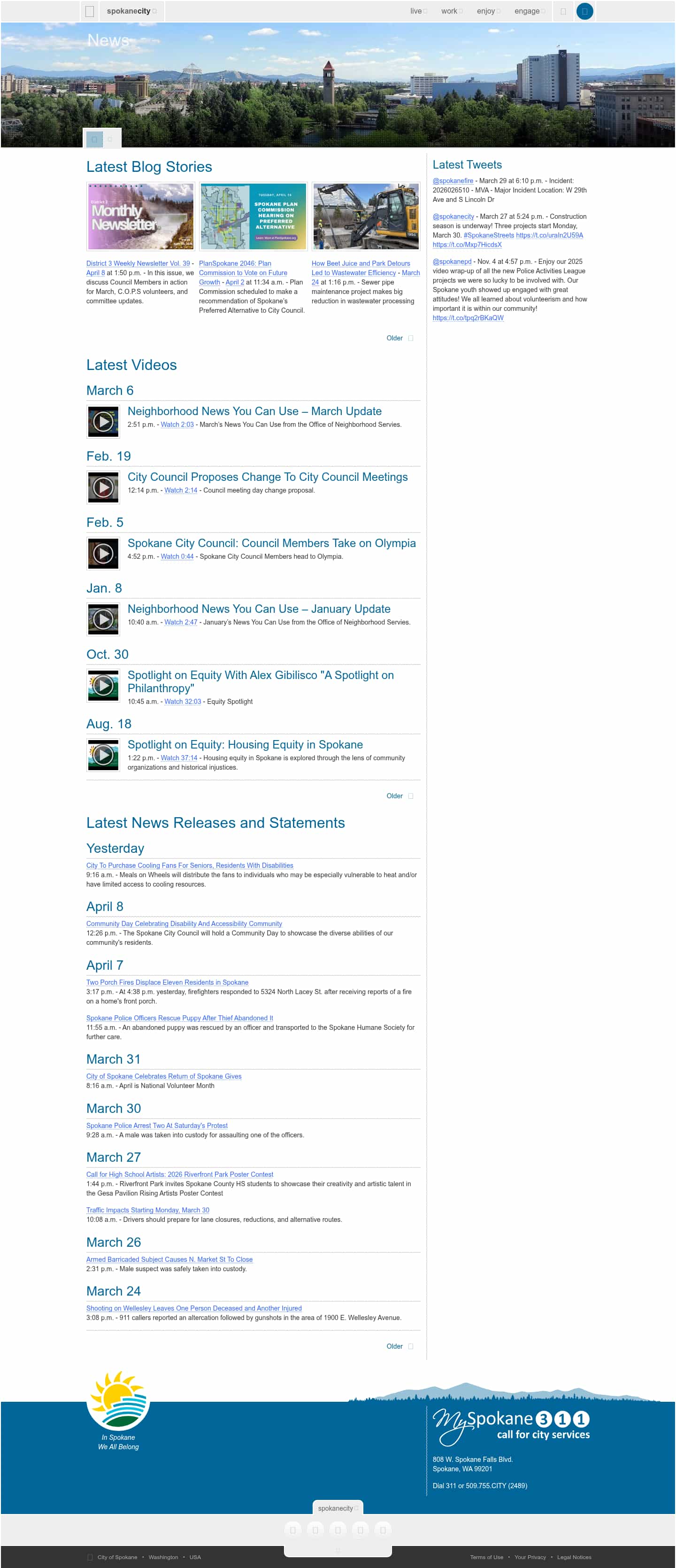Open Neighborhood News You Can Use March Update title
The image size is (676, 1568).
(254, 411)
